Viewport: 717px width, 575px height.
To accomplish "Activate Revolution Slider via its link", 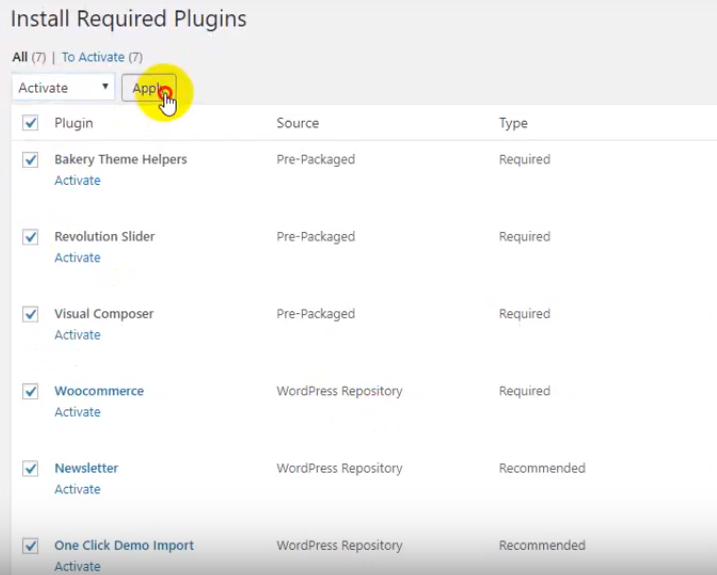I will (x=77, y=258).
